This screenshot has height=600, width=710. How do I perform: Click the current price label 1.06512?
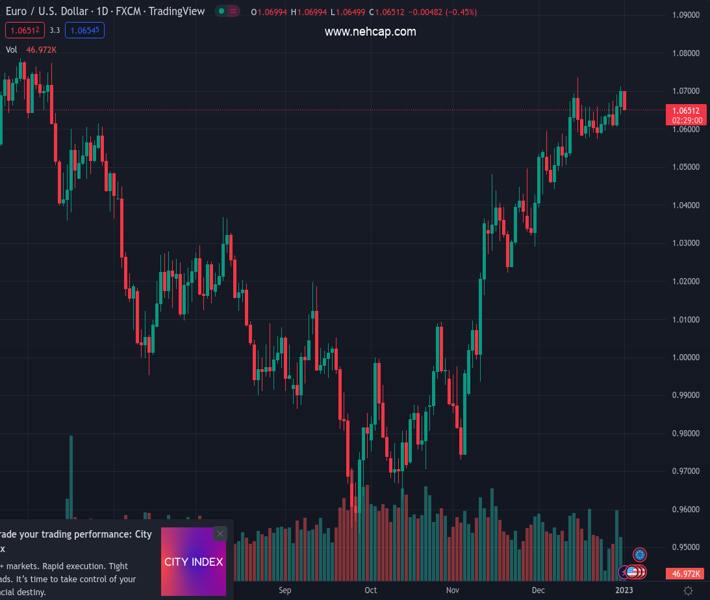[x=686, y=110]
